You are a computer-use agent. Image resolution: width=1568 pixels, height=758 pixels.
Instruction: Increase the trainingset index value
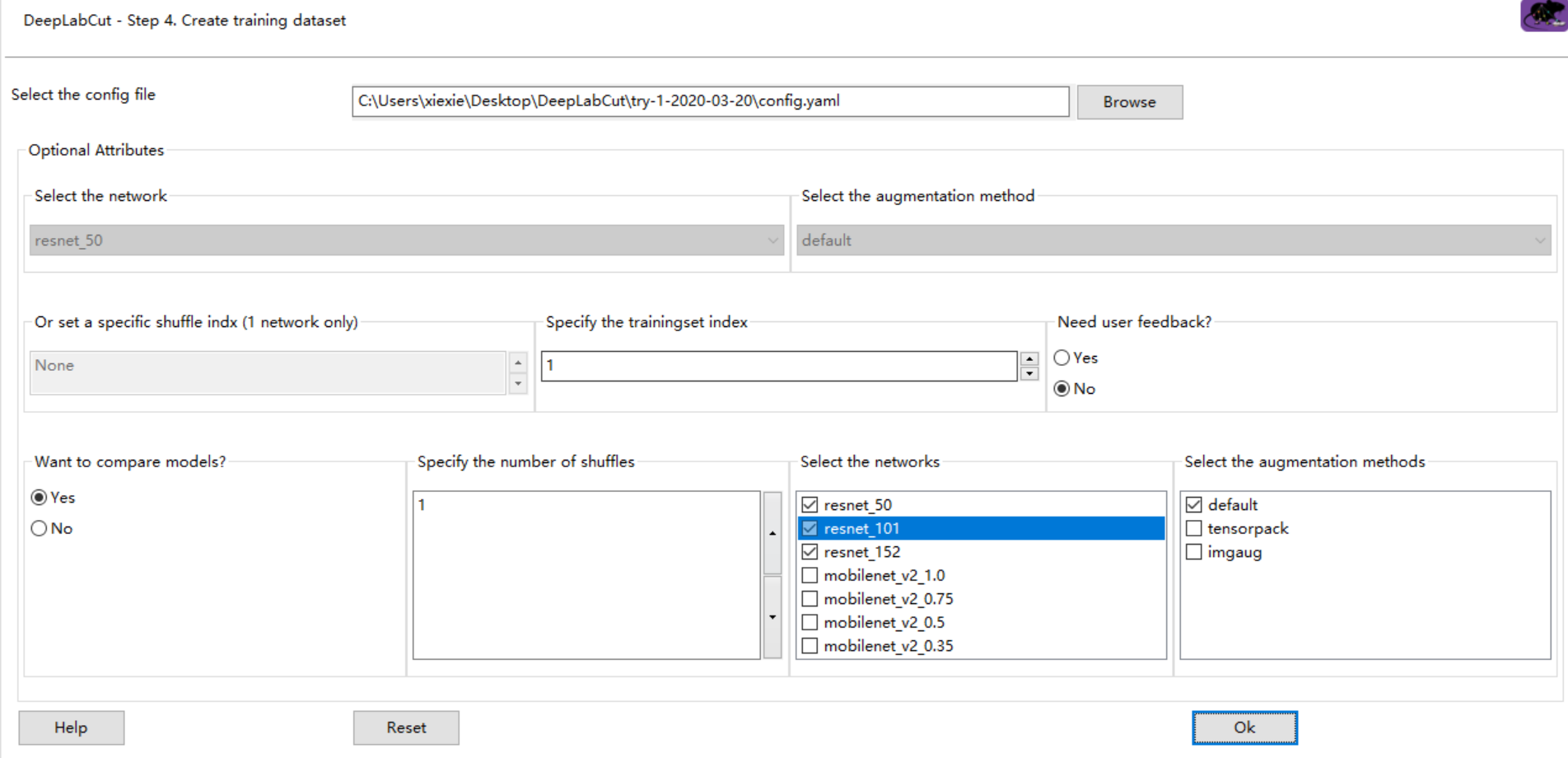[1029, 358]
